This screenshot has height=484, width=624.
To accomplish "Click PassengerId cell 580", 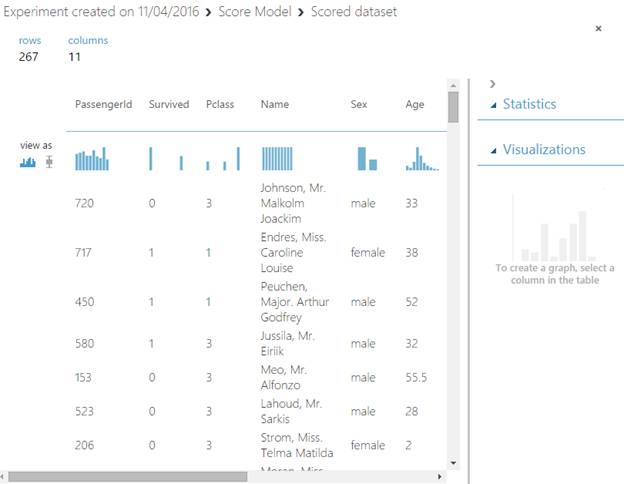I will [x=84, y=343].
